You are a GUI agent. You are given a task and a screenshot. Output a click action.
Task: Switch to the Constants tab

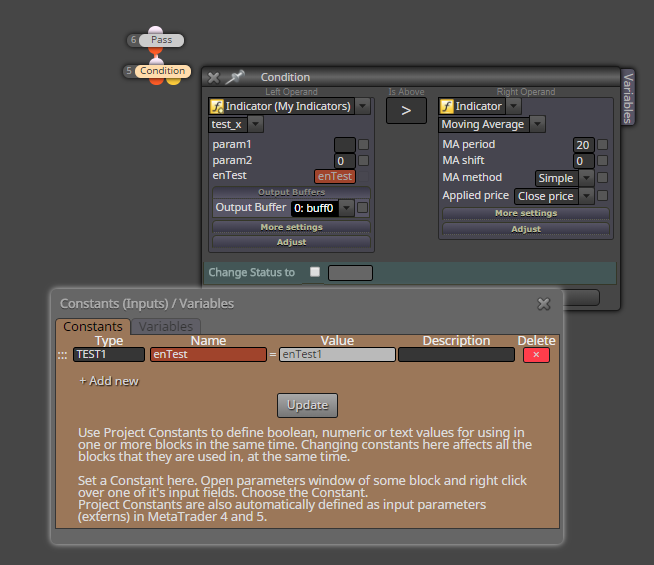tap(93, 326)
